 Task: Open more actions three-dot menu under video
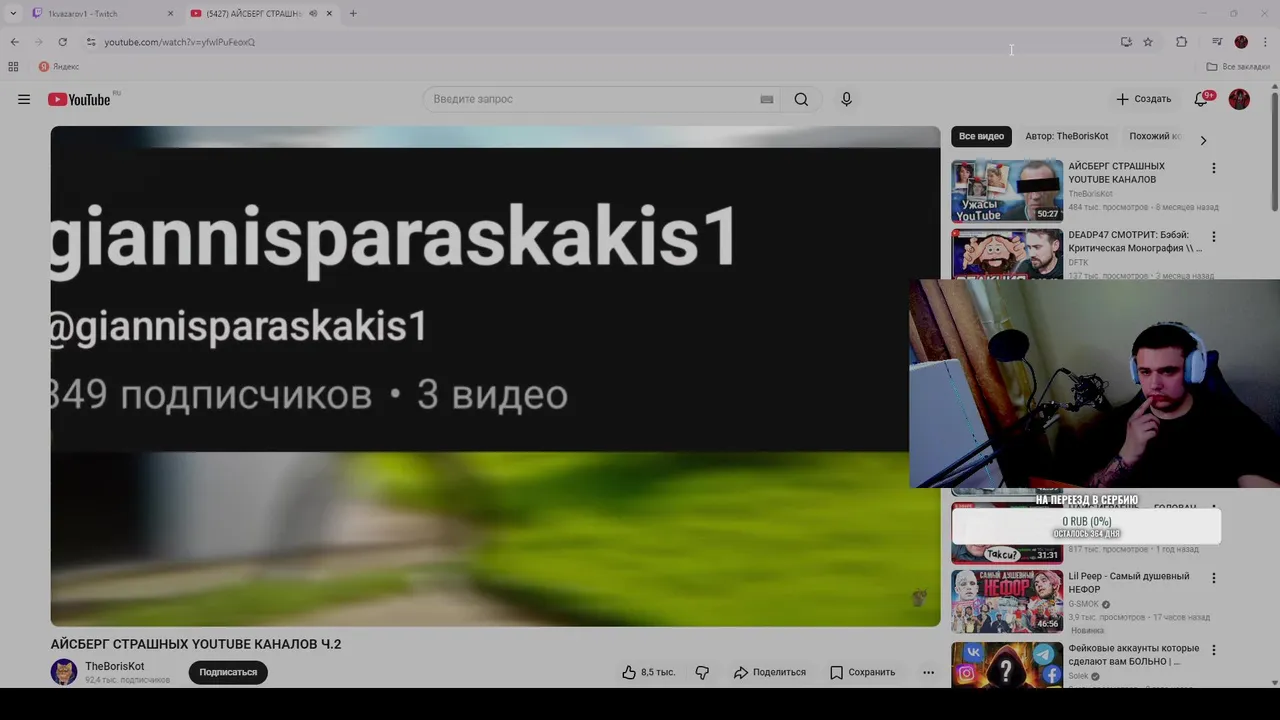pos(928,672)
